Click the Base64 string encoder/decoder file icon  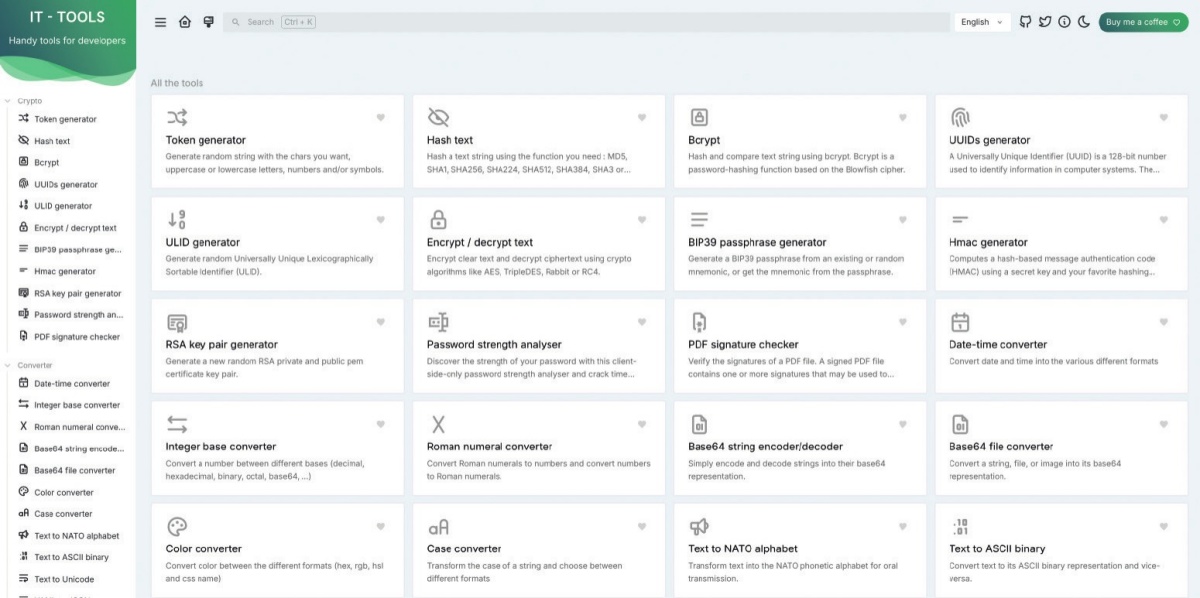(x=699, y=424)
